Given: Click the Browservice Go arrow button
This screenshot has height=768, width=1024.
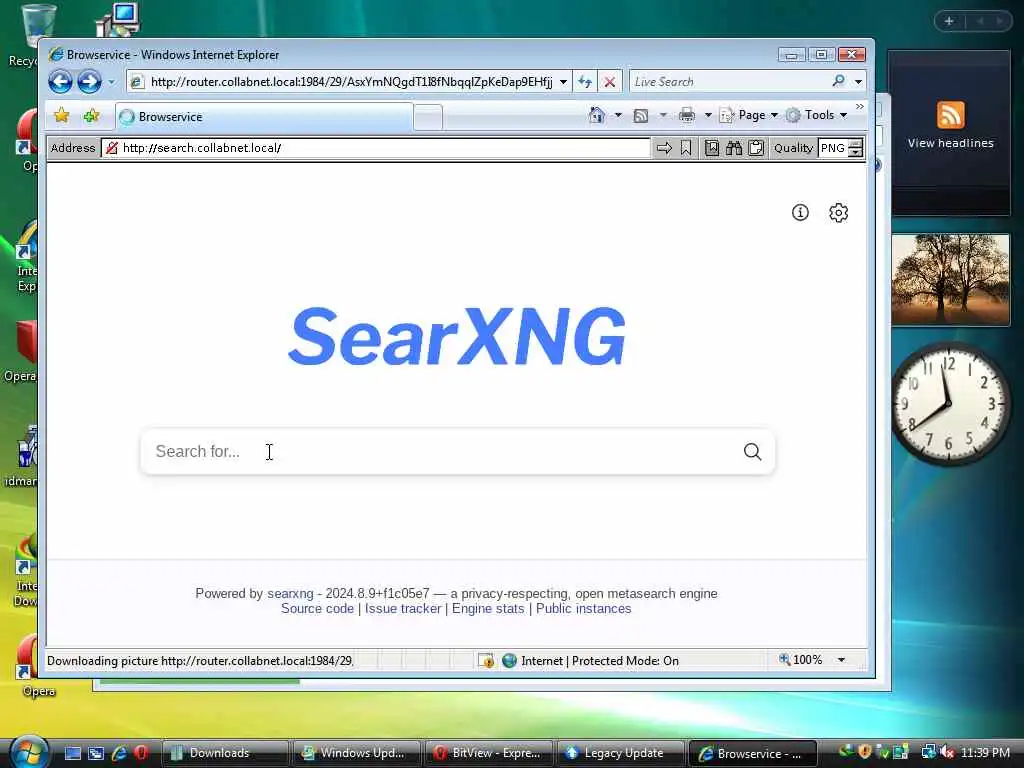Looking at the screenshot, I should coord(664,148).
